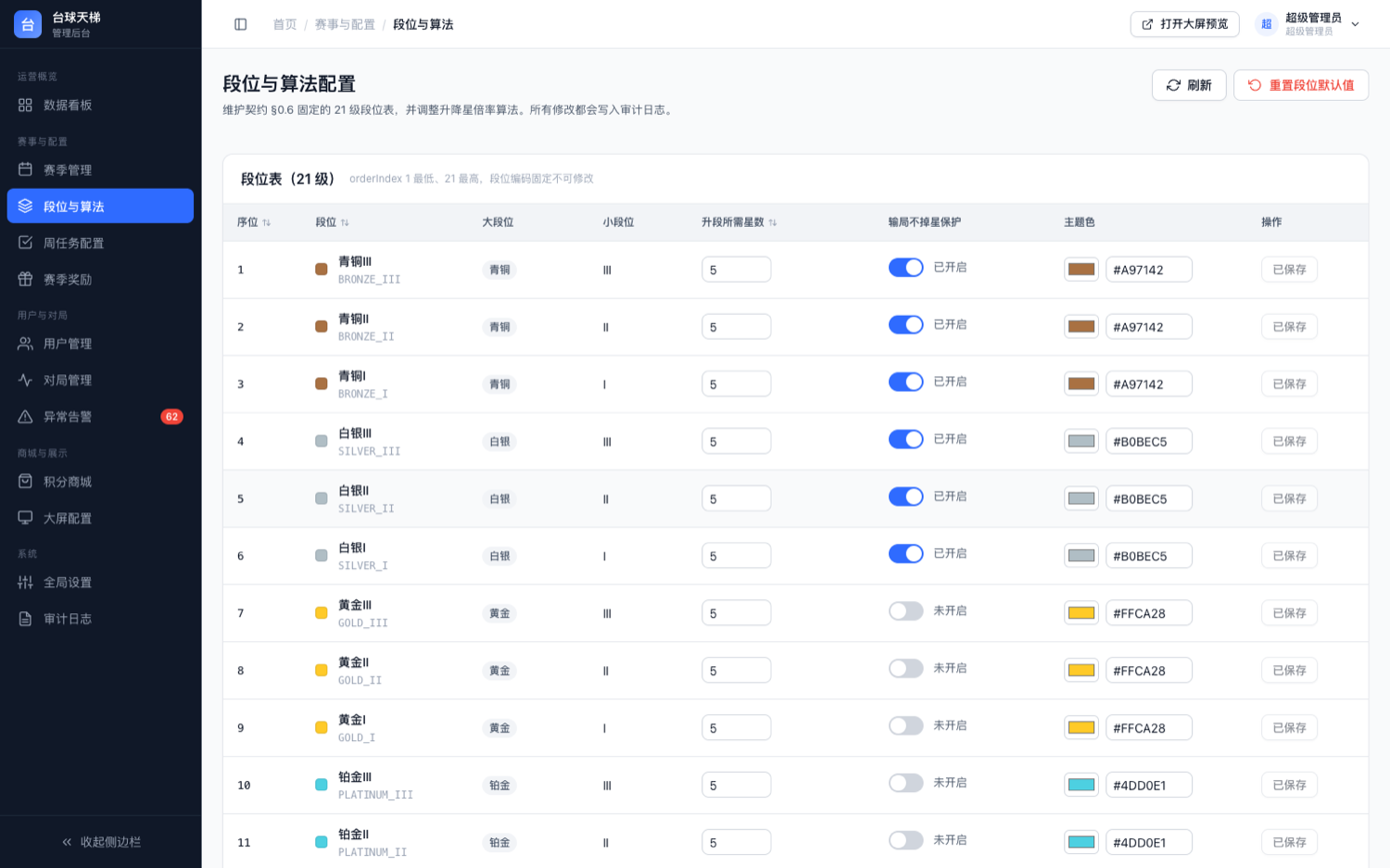Turn on star protection for 铂金III
Screen dimensions: 1390x868
906,783
